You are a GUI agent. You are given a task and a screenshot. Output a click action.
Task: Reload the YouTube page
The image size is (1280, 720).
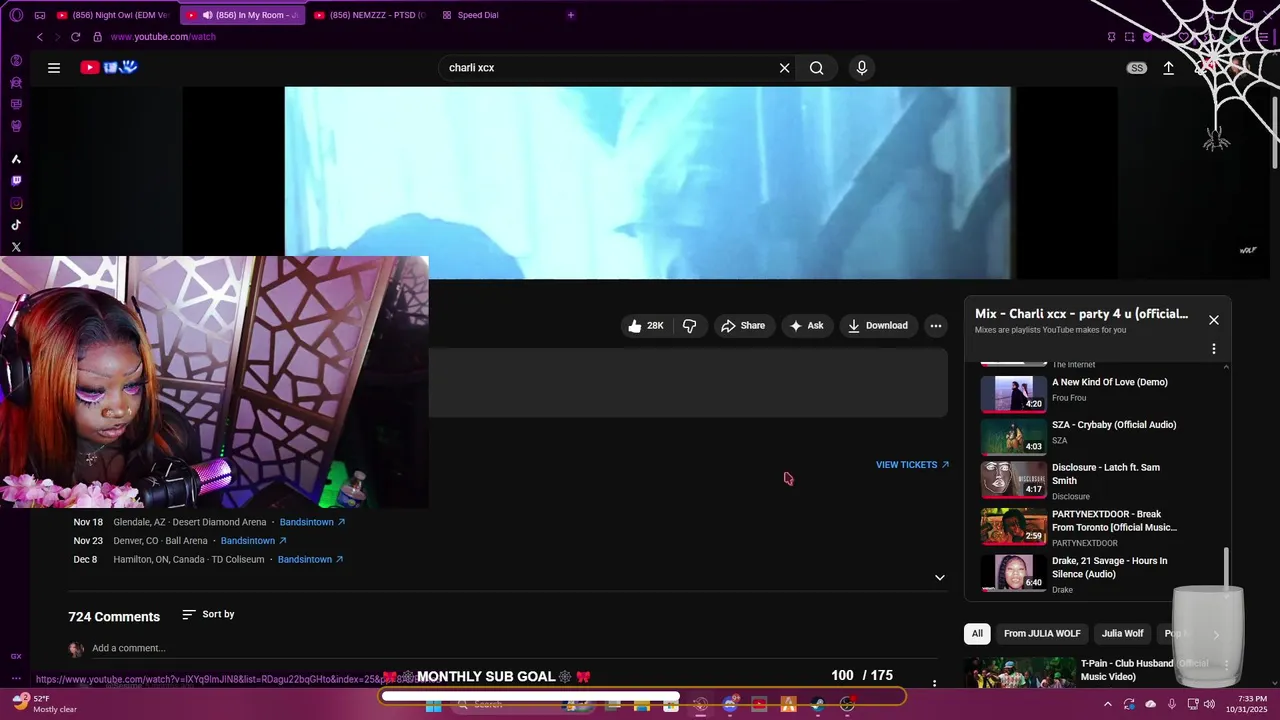coord(76,37)
